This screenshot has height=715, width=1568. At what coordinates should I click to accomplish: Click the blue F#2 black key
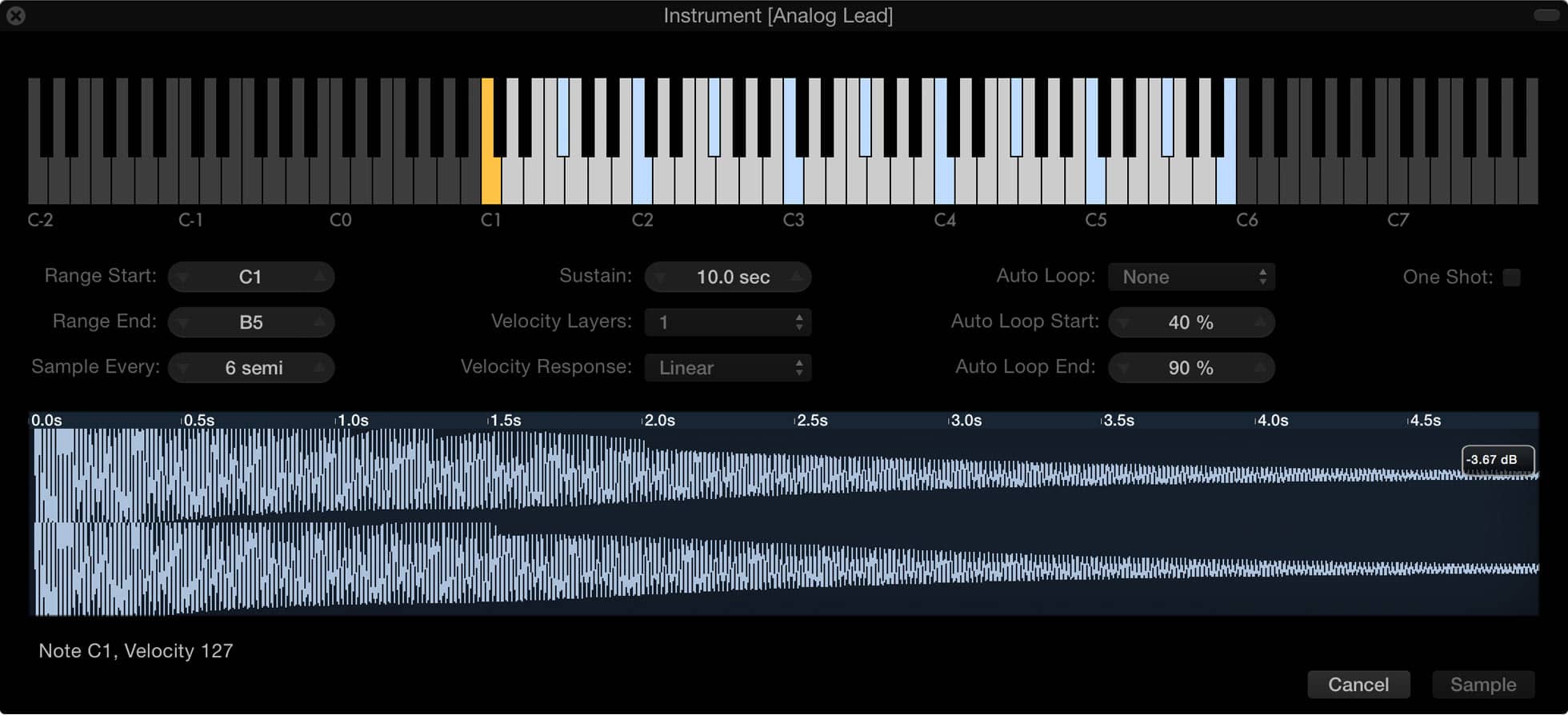tap(714, 117)
